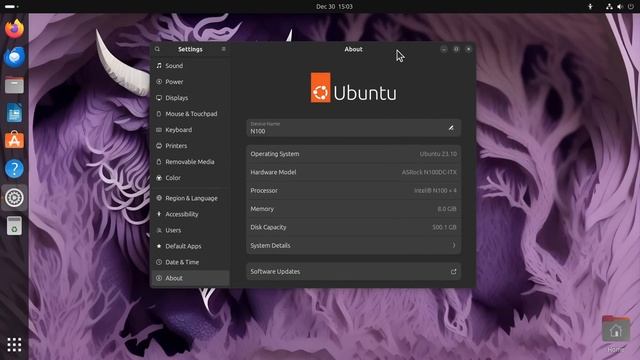The height and width of the screenshot is (360, 640).
Task: Open clock and calendar in top bar
Action: point(334,7)
